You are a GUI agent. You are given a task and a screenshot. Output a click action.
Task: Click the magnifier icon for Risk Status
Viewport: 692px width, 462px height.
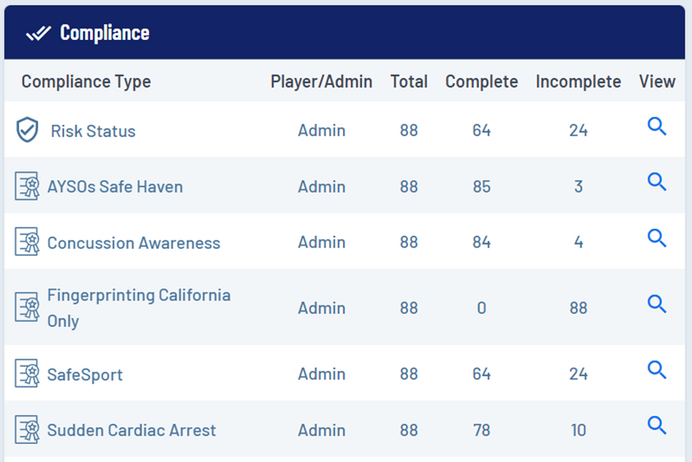pyautogui.click(x=657, y=126)
